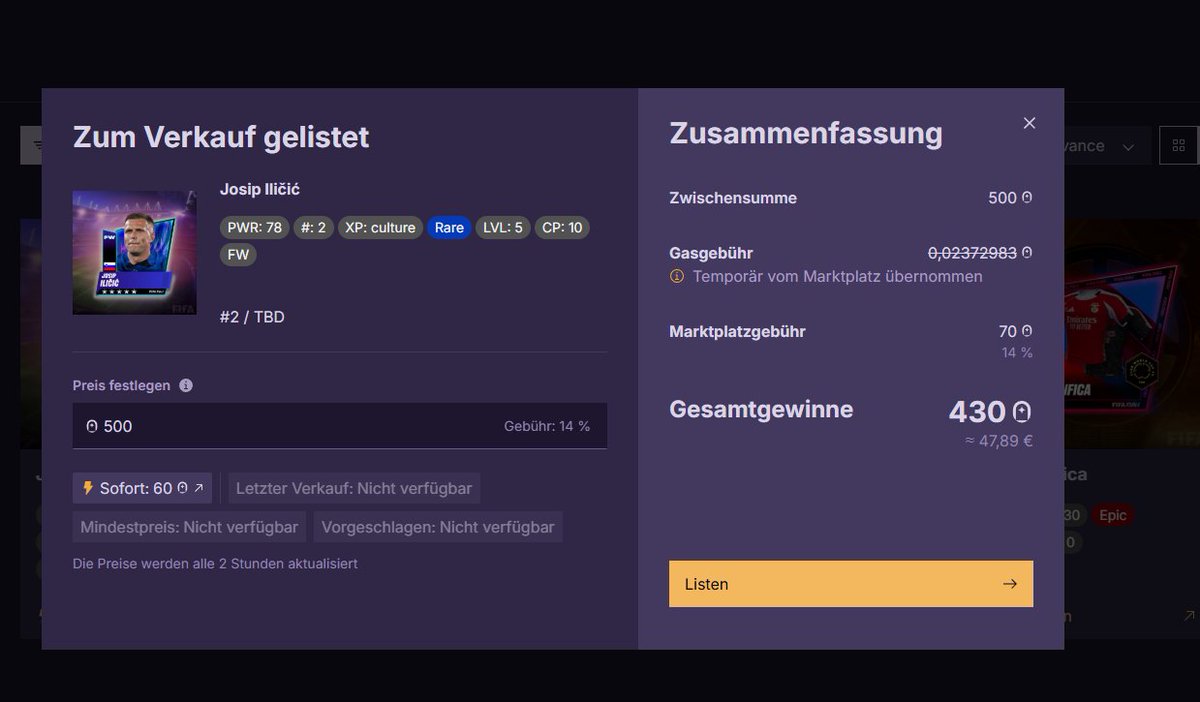The image size is (1200, 702).
Task: Close the listing dialog with X
Action: click(x=1029, y=123)
